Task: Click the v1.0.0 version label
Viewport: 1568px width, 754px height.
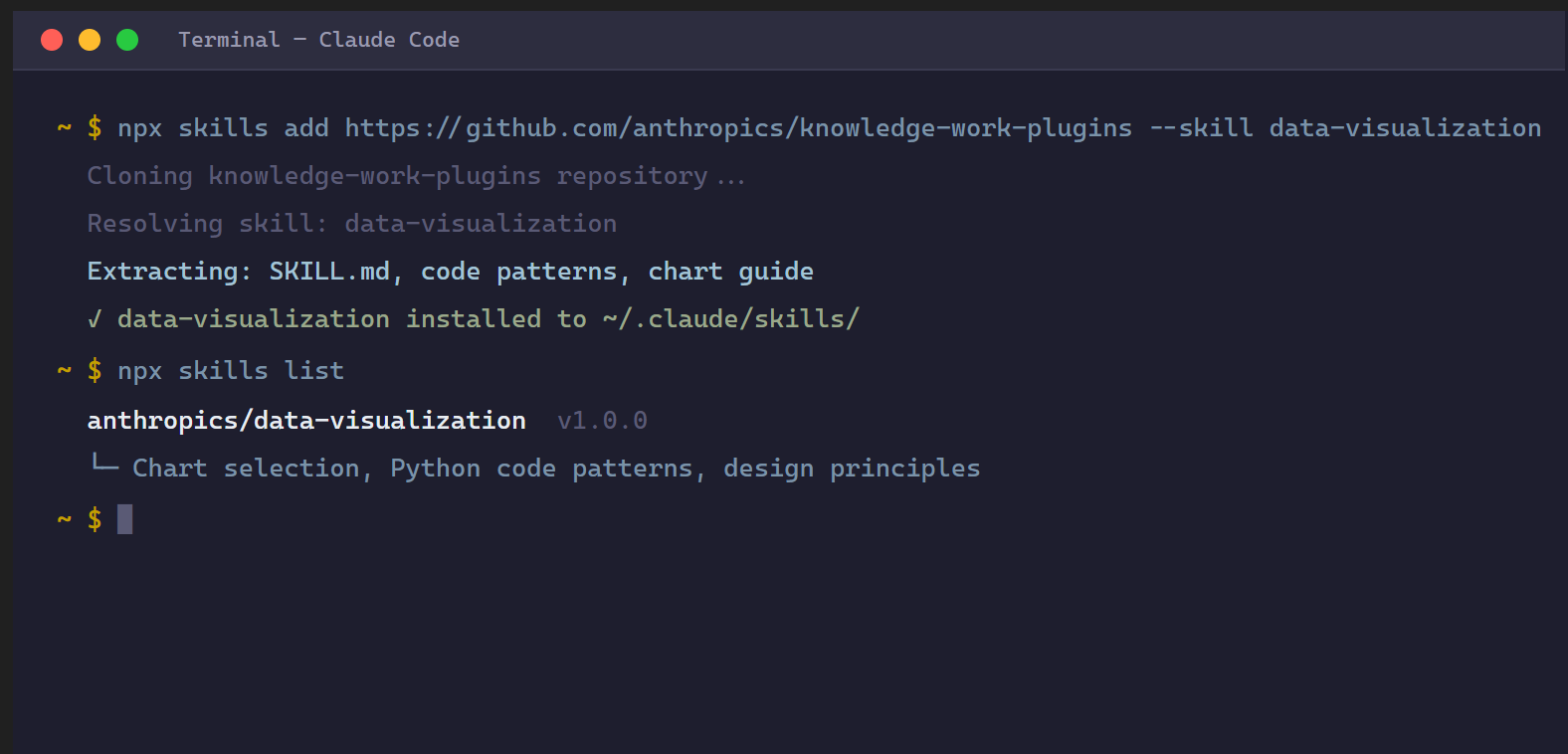Action: click(x=602, y=421)
